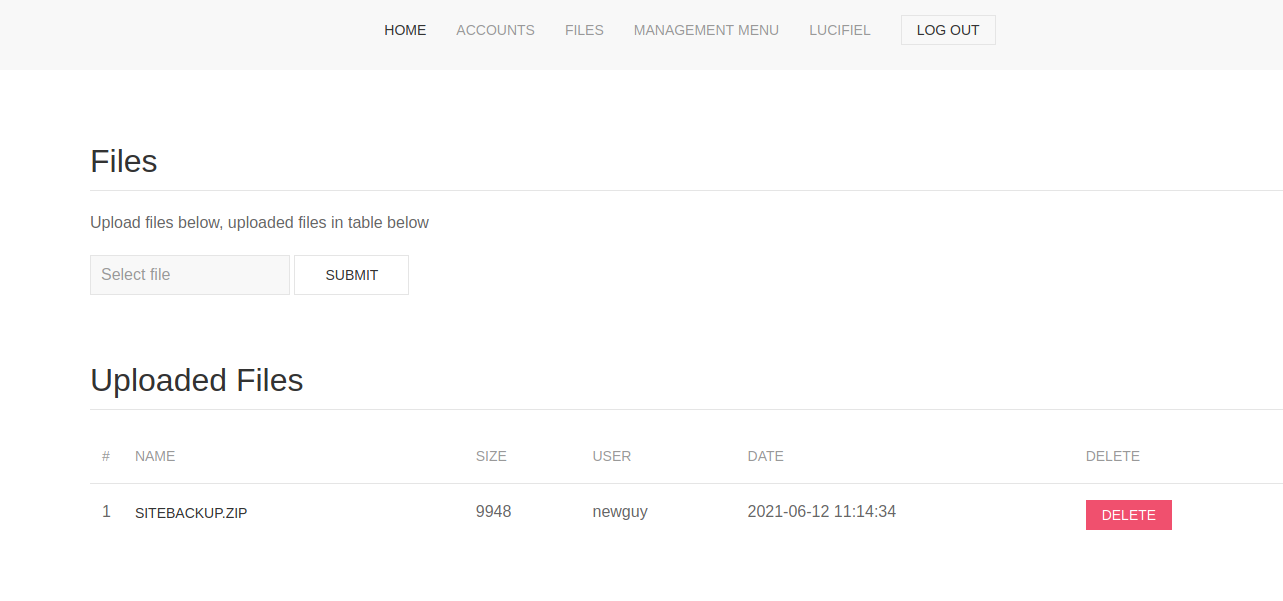Open the LUCIFIEL user link
This screenshot has height=601, width=1283.
click(840, 30)
